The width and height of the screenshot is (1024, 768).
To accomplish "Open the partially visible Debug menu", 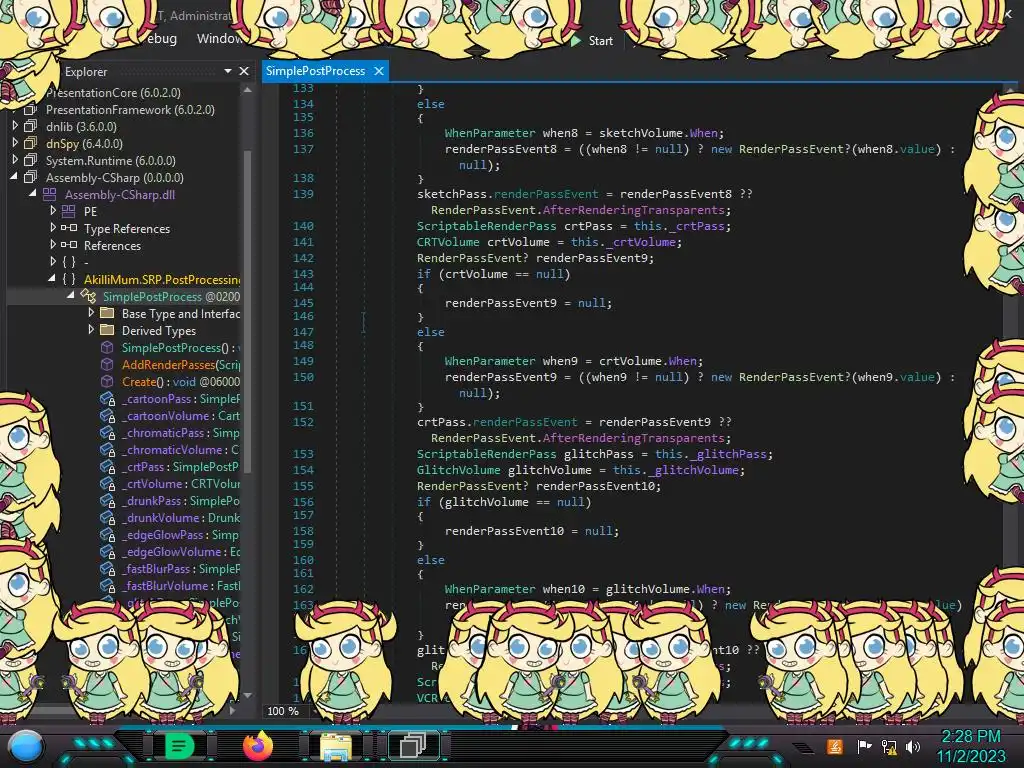I will (x=161, y=39).
